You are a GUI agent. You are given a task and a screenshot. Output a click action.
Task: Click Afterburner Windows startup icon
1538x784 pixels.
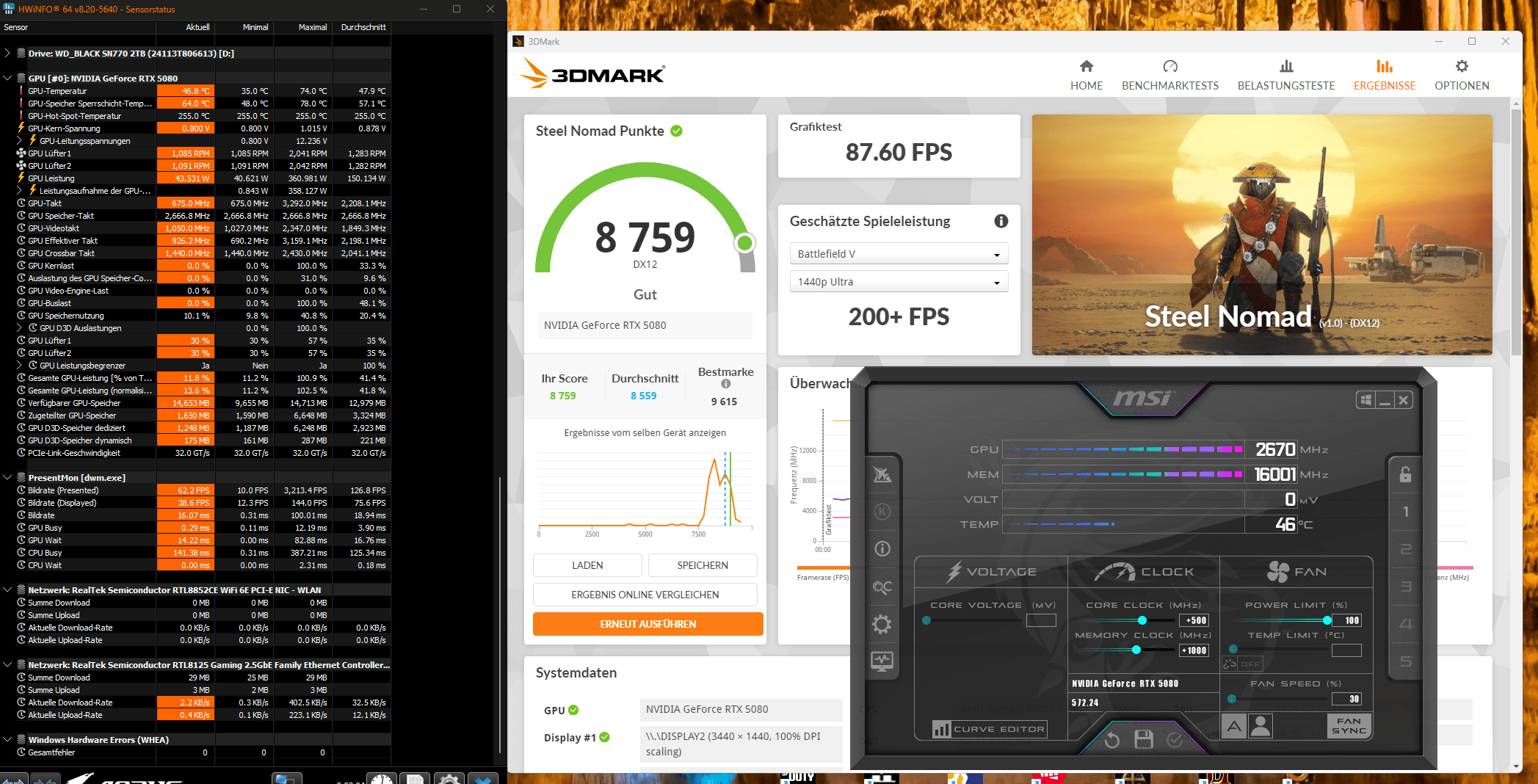click(1365, 400)
